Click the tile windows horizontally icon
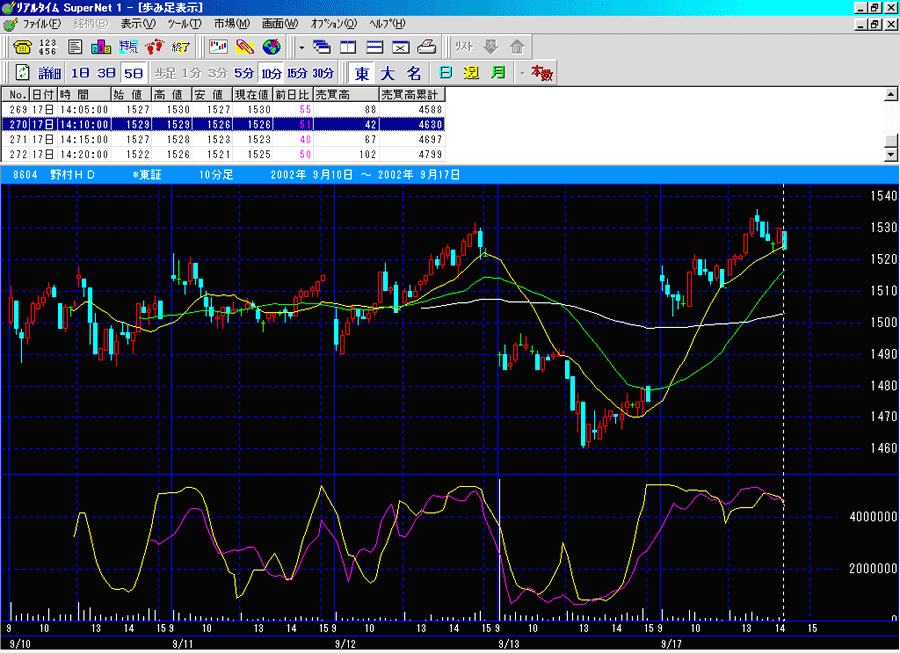Image resolution: width=900 pixels, height=654 pixels. 375,47
